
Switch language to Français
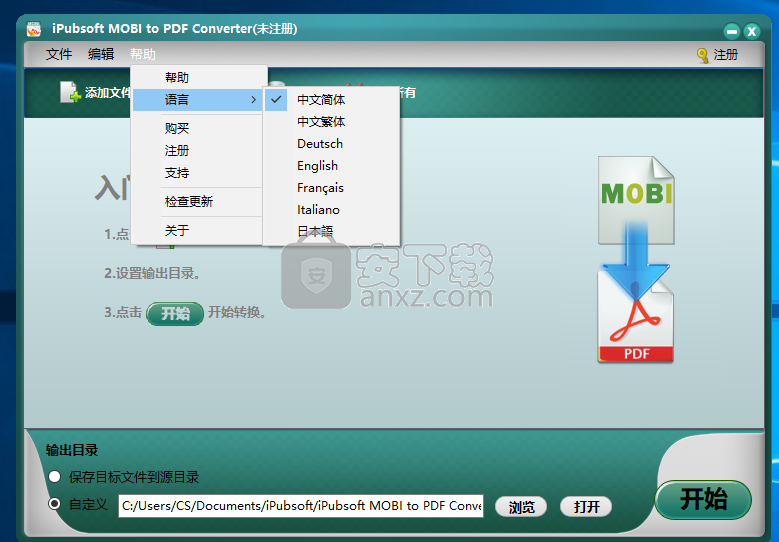tap(331, 188)
